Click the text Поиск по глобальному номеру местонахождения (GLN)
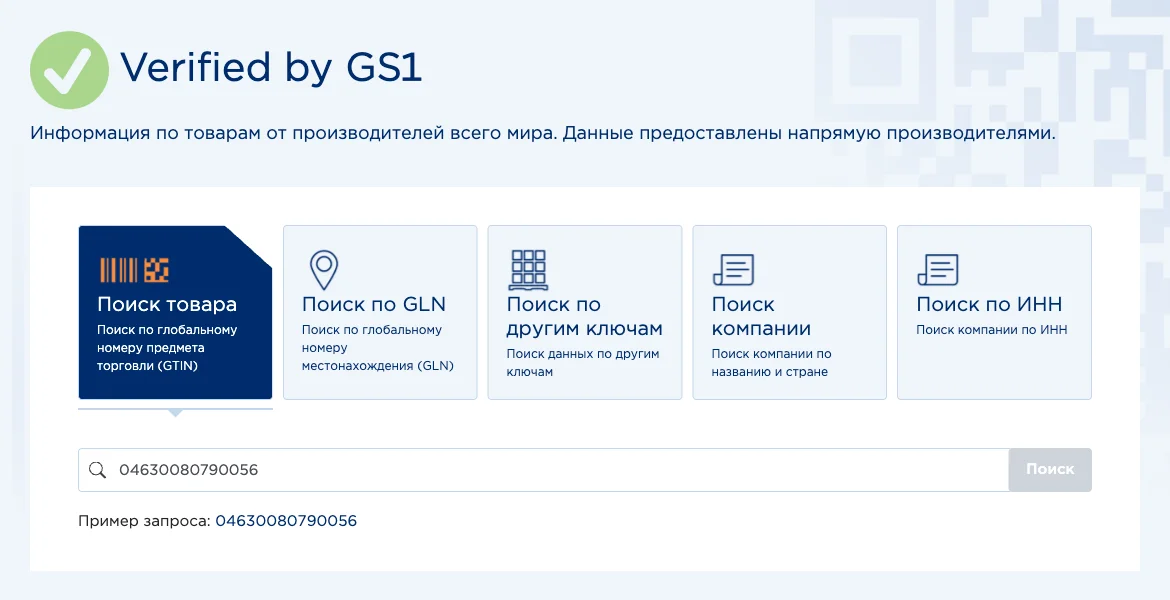 click(378, 348)
